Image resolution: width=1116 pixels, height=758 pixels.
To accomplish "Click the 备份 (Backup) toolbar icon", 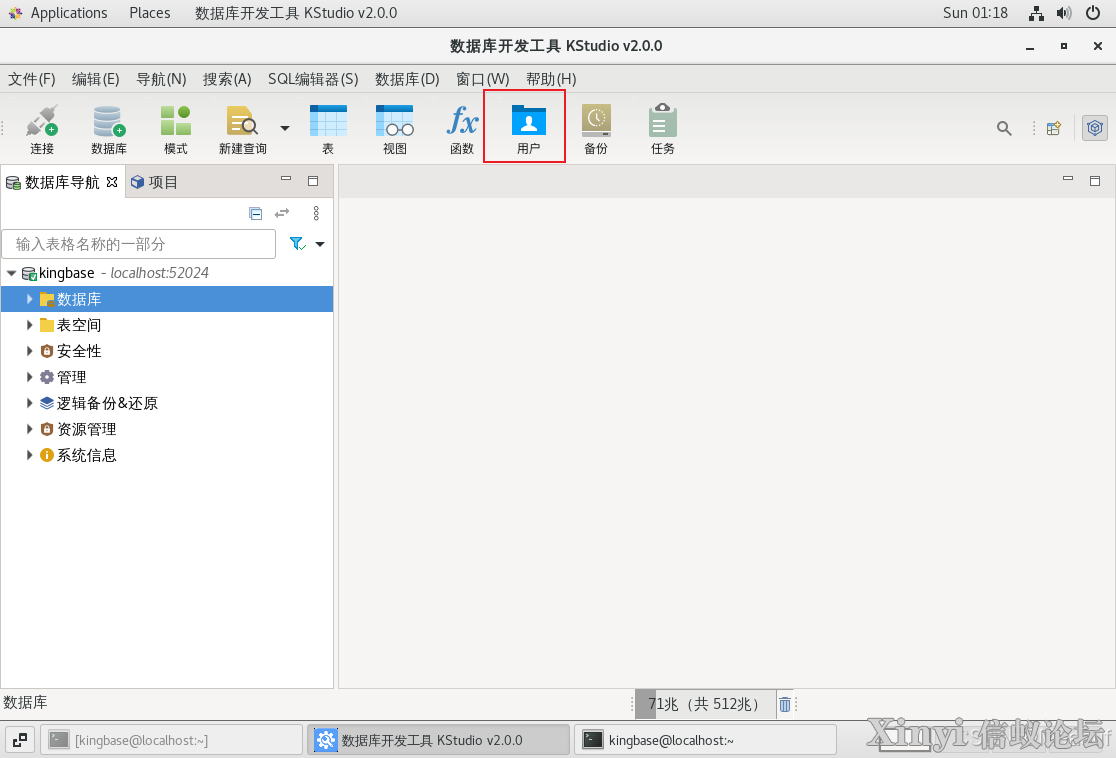I will coord(596,128).
